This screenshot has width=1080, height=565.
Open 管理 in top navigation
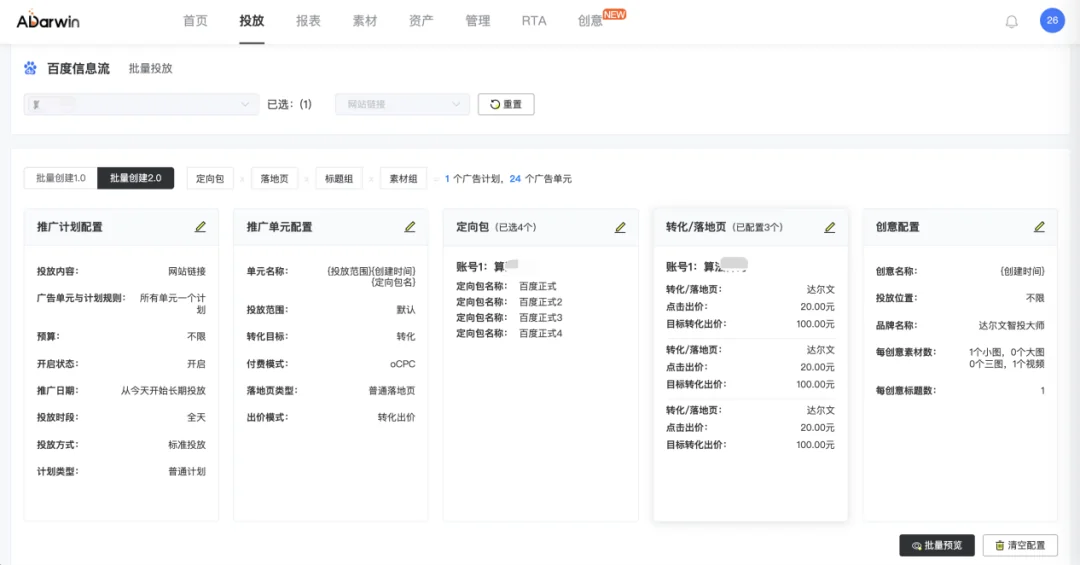[x=477, y=21]
